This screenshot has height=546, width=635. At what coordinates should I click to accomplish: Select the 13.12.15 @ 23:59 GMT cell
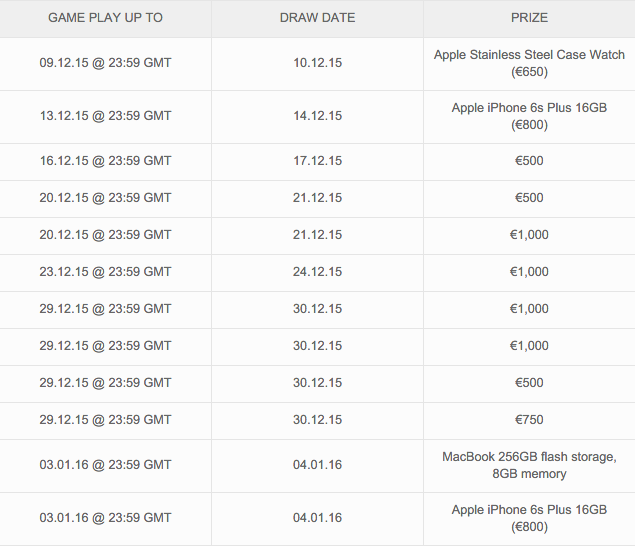[105, 116]
